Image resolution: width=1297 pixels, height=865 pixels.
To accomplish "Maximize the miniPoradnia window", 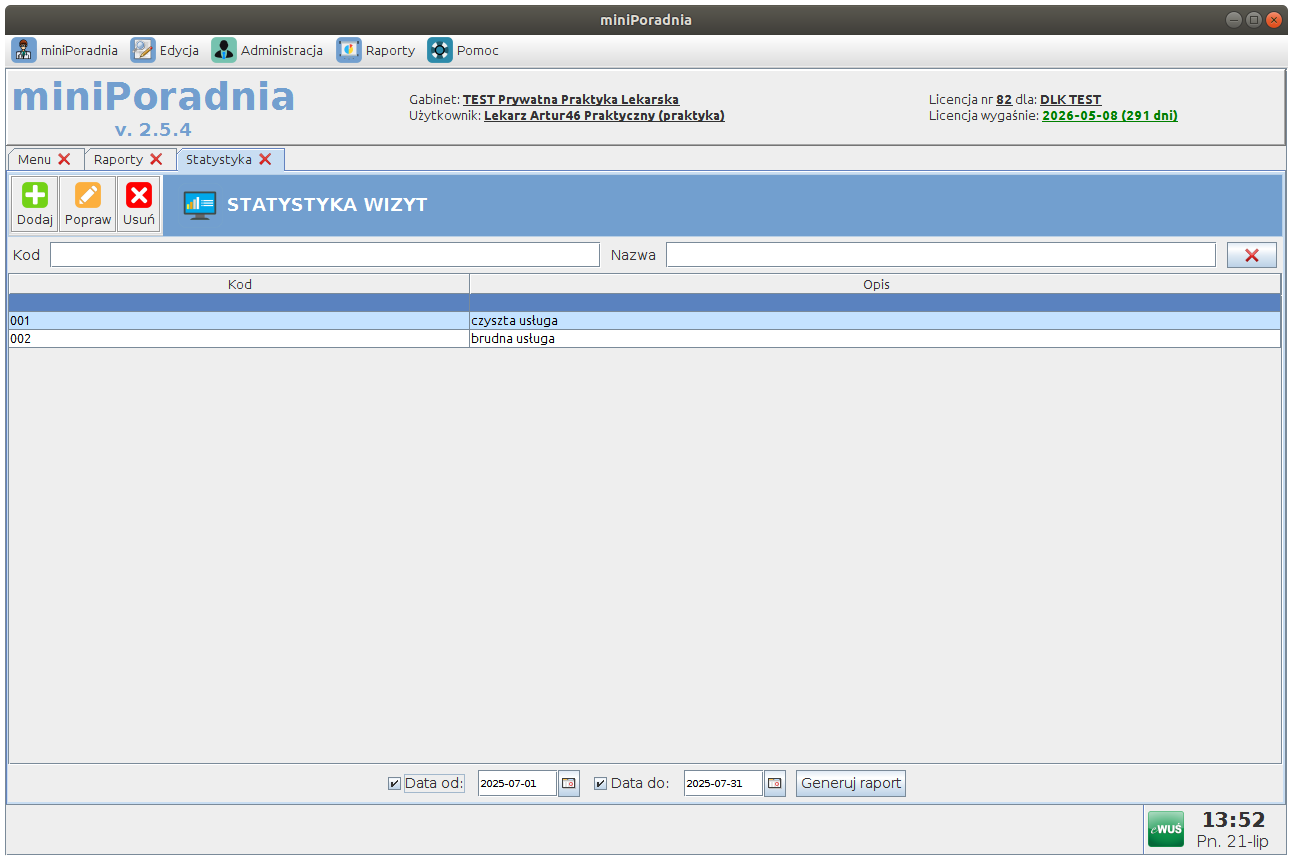I will coord(1254,19).
